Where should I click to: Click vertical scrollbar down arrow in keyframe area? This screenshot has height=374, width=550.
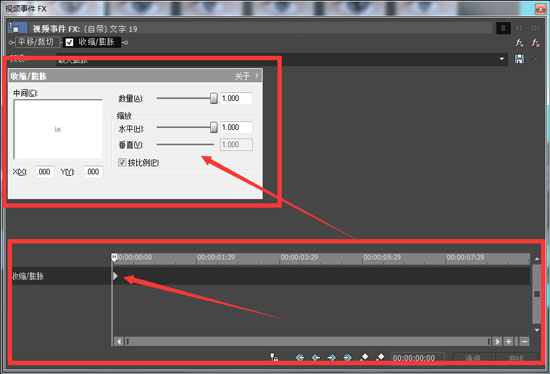coord(537,330)
